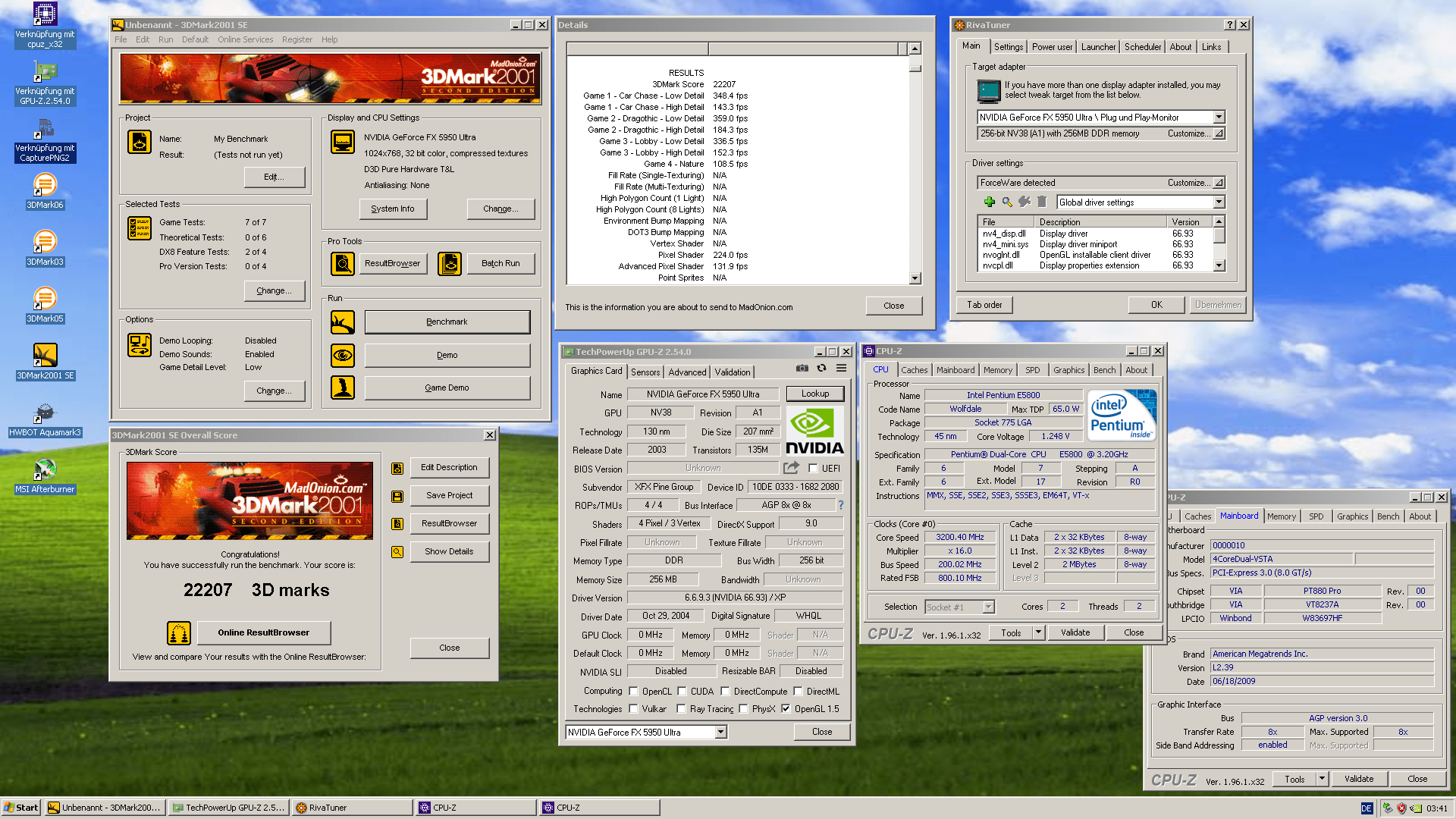This screenshot has height=819, width=1456.
Task: Open the Tools dropdown arrow in front CPU-Z
Action: pyautogui.click(x=1038, y=632)
